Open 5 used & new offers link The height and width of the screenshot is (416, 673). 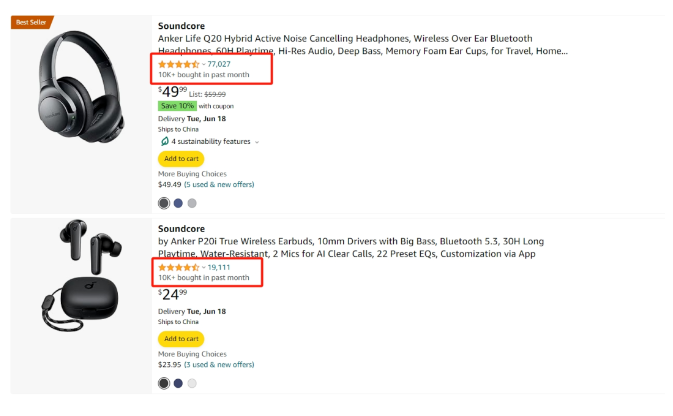[x=219, y=185]
